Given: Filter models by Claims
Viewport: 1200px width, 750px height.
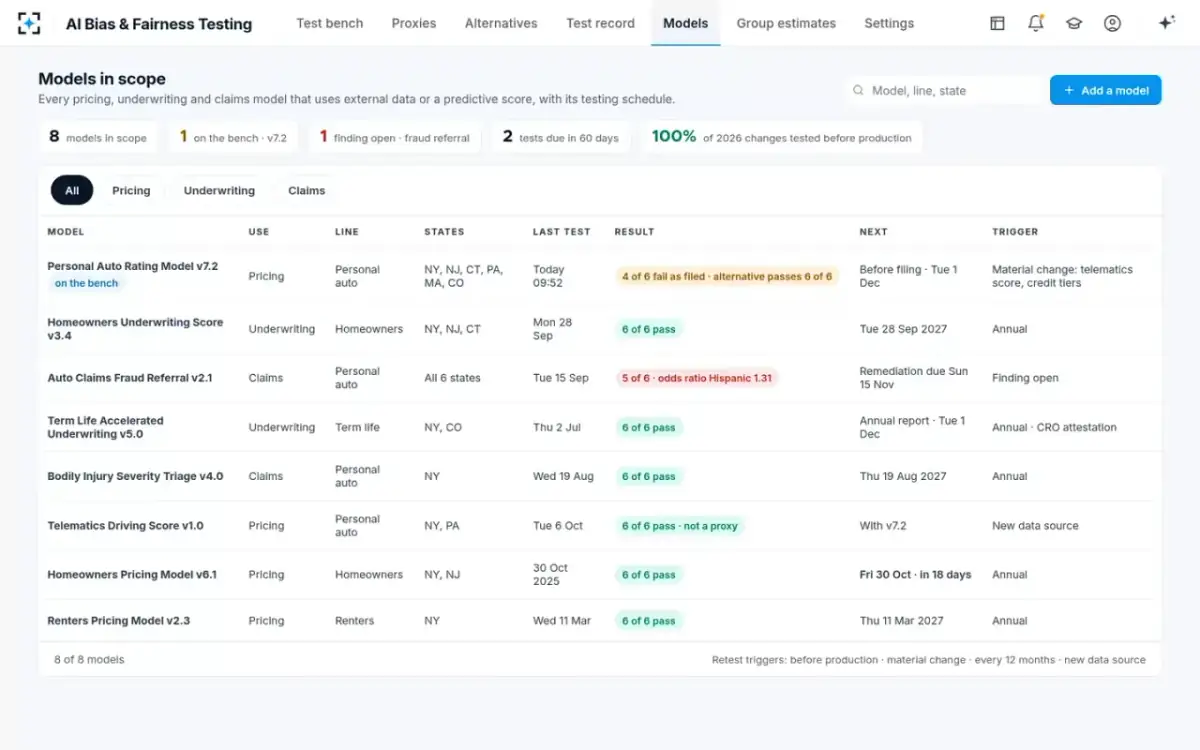Looking at the screenshot, I should point(306,190).
